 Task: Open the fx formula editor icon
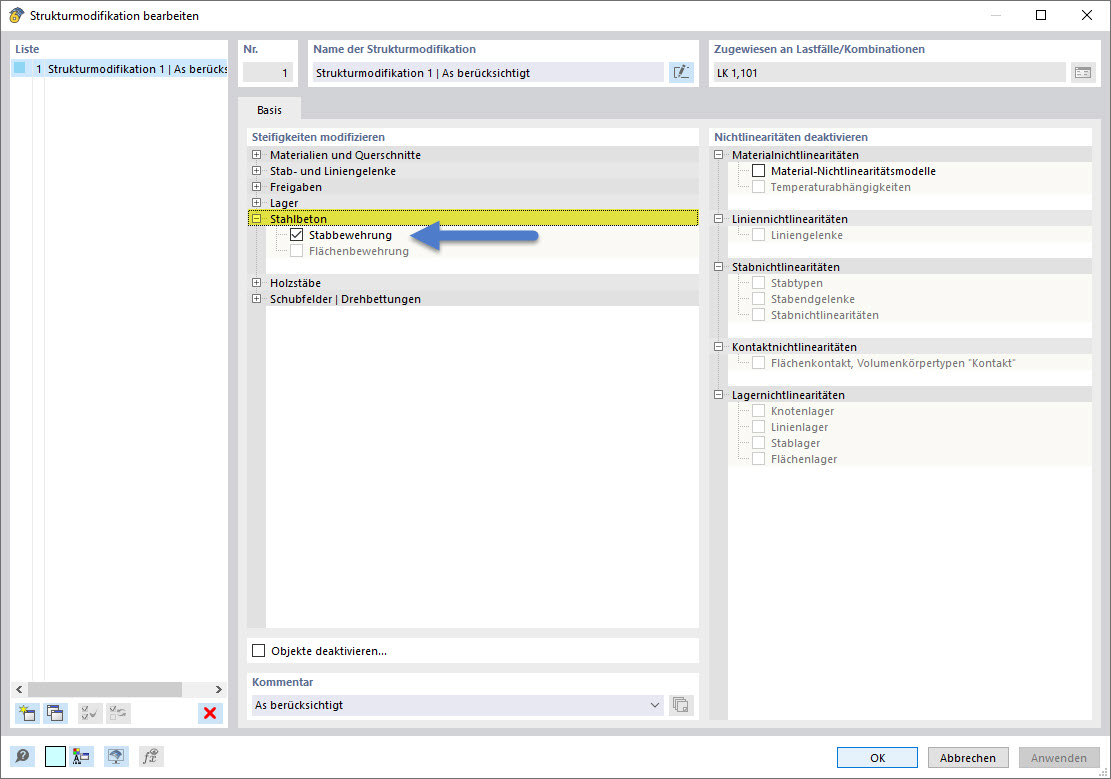click(150, 756)
